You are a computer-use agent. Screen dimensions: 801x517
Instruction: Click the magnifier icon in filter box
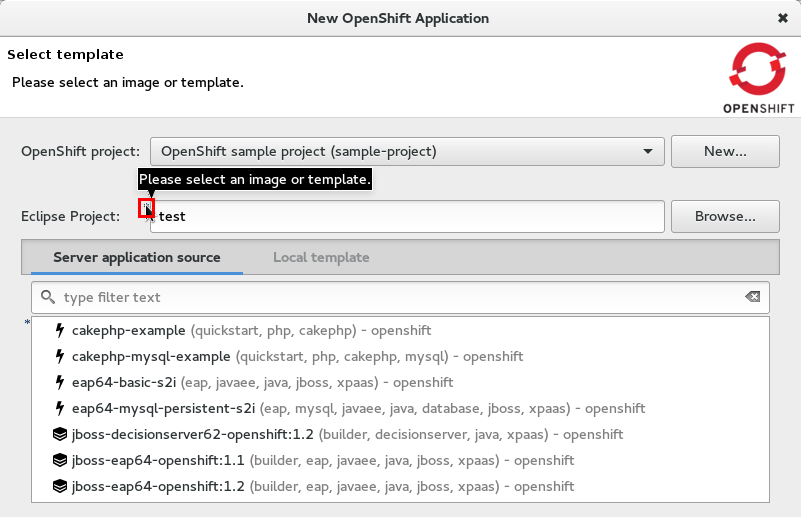48,297
